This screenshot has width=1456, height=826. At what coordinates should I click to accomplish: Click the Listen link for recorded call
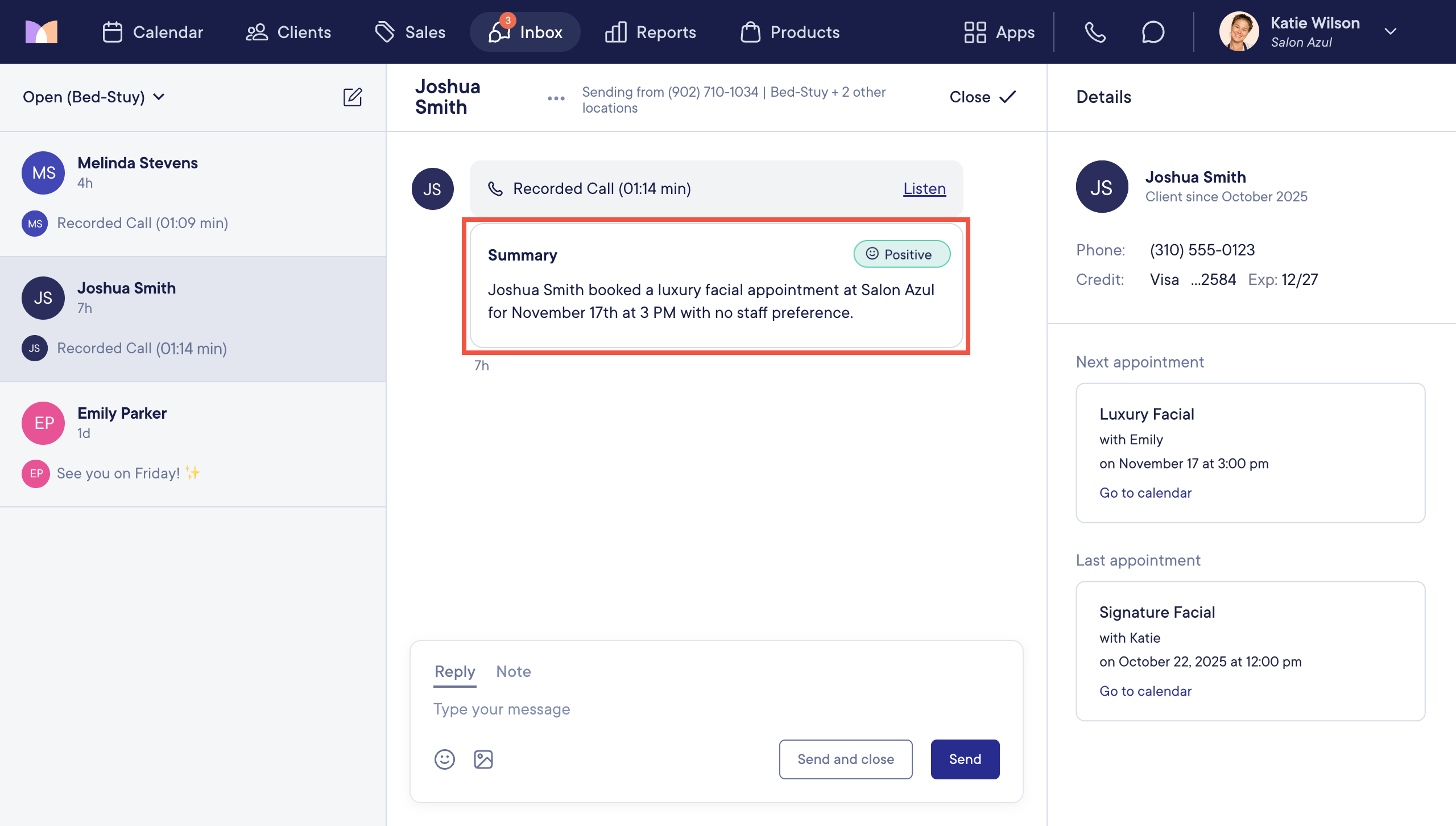pyautogui.click(x=924, y=189)
